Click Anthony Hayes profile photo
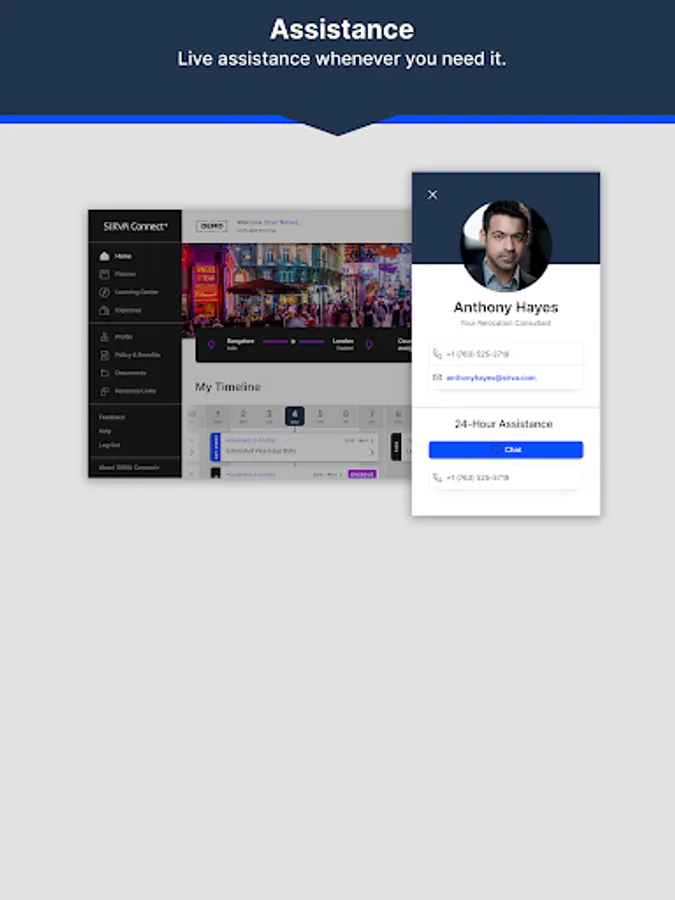Image resolution: width=675 pixels, height=900 pixels. click(506, 245)
